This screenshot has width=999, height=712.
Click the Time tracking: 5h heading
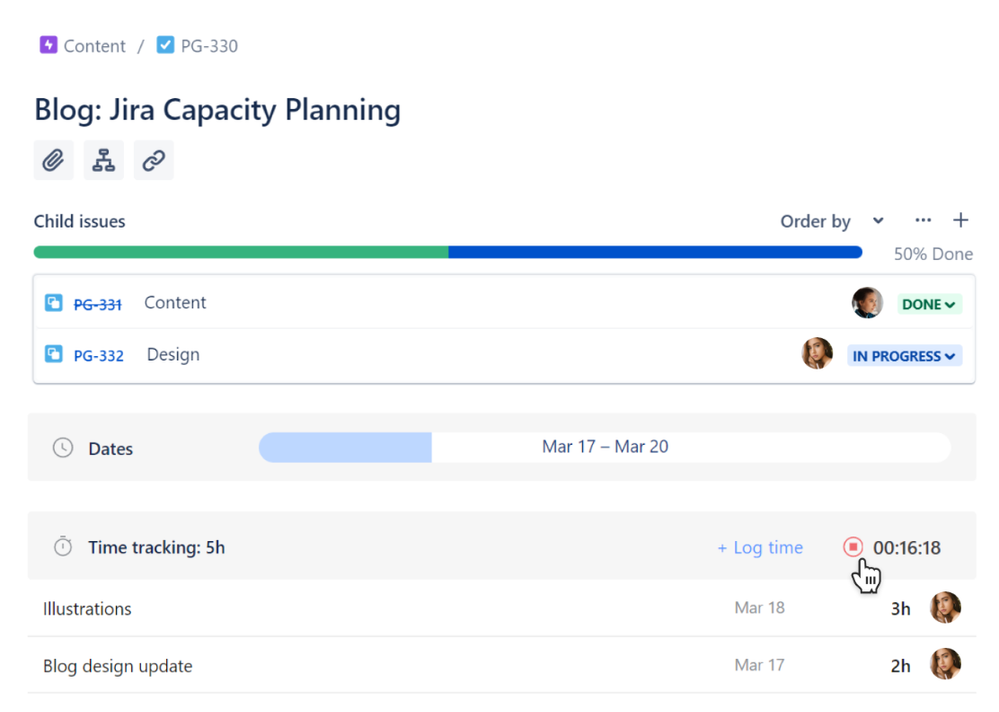(x=157, y=548)
